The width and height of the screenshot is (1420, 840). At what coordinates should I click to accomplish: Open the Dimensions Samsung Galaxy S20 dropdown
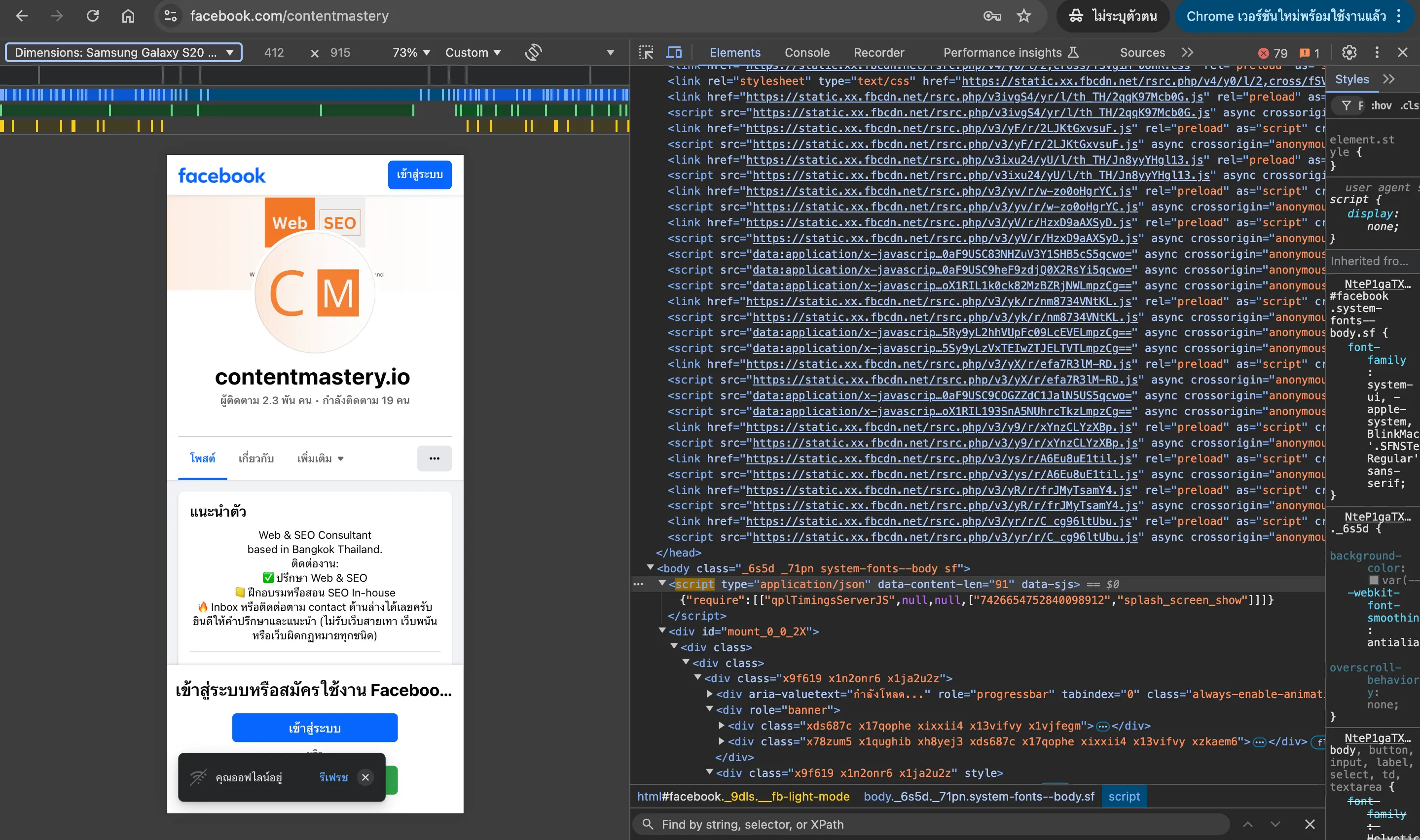coord(123,53)
